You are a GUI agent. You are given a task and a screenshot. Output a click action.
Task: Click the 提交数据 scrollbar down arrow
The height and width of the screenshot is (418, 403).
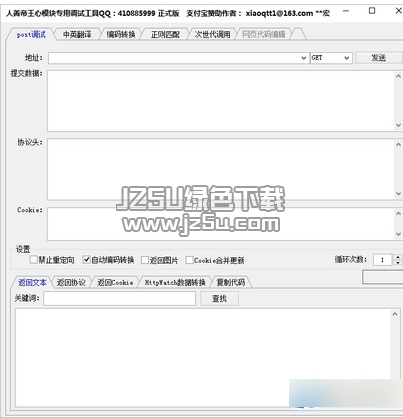(x=398, y=125)
